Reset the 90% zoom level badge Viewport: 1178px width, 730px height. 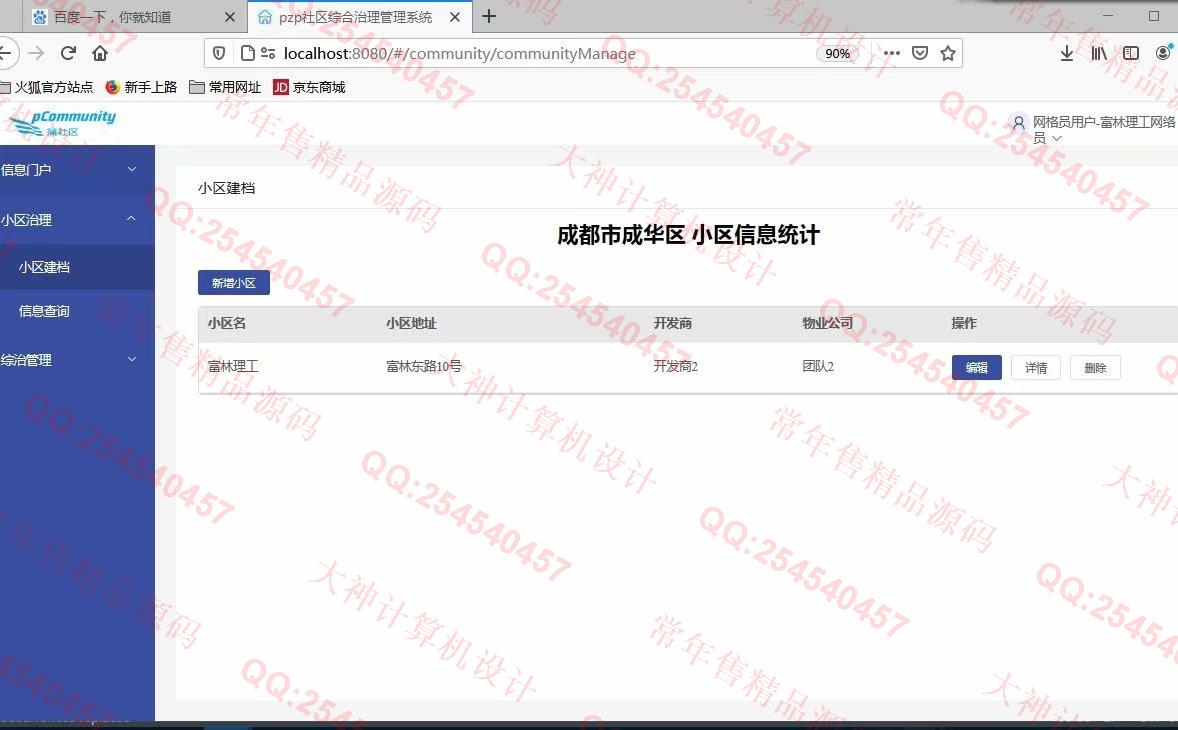[837, 53]
